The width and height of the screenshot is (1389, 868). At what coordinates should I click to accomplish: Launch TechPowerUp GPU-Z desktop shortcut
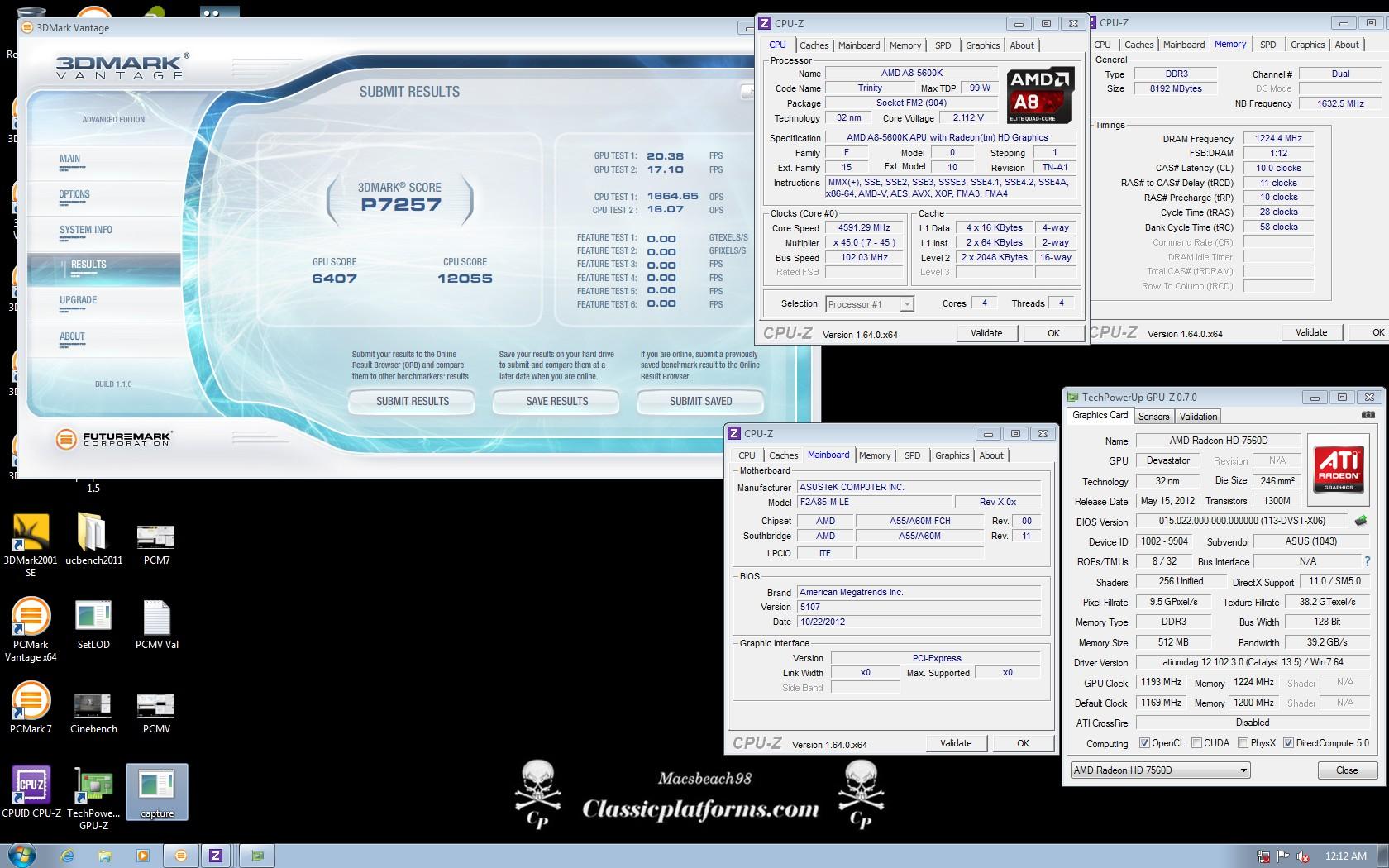tap(93, 798)
